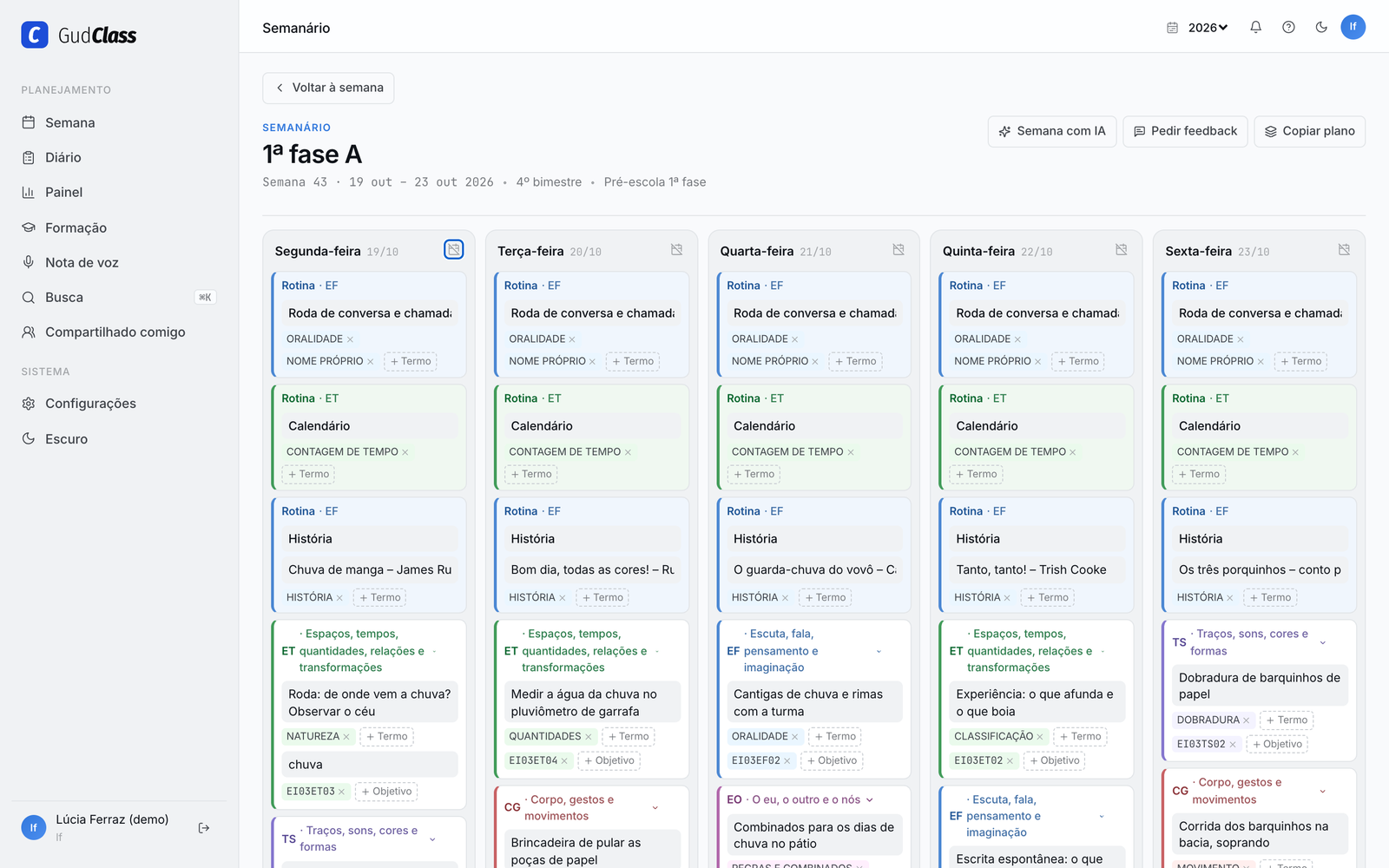This screenshot has height=868, width=1389.
Task: Open the user avatar in the header
Action: point(1353,27)
